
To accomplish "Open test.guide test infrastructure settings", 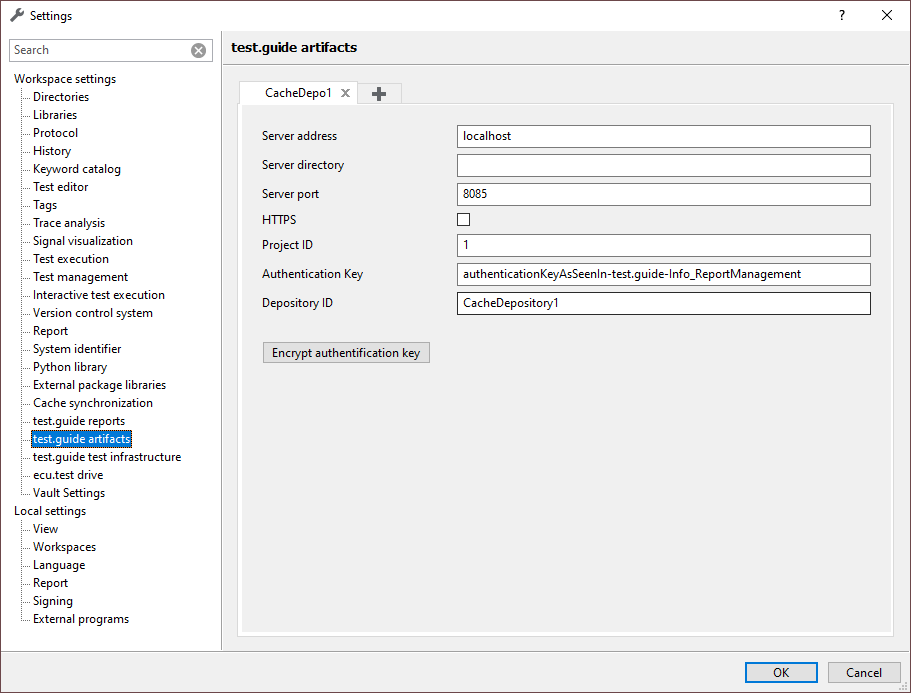I will (107, 457).
